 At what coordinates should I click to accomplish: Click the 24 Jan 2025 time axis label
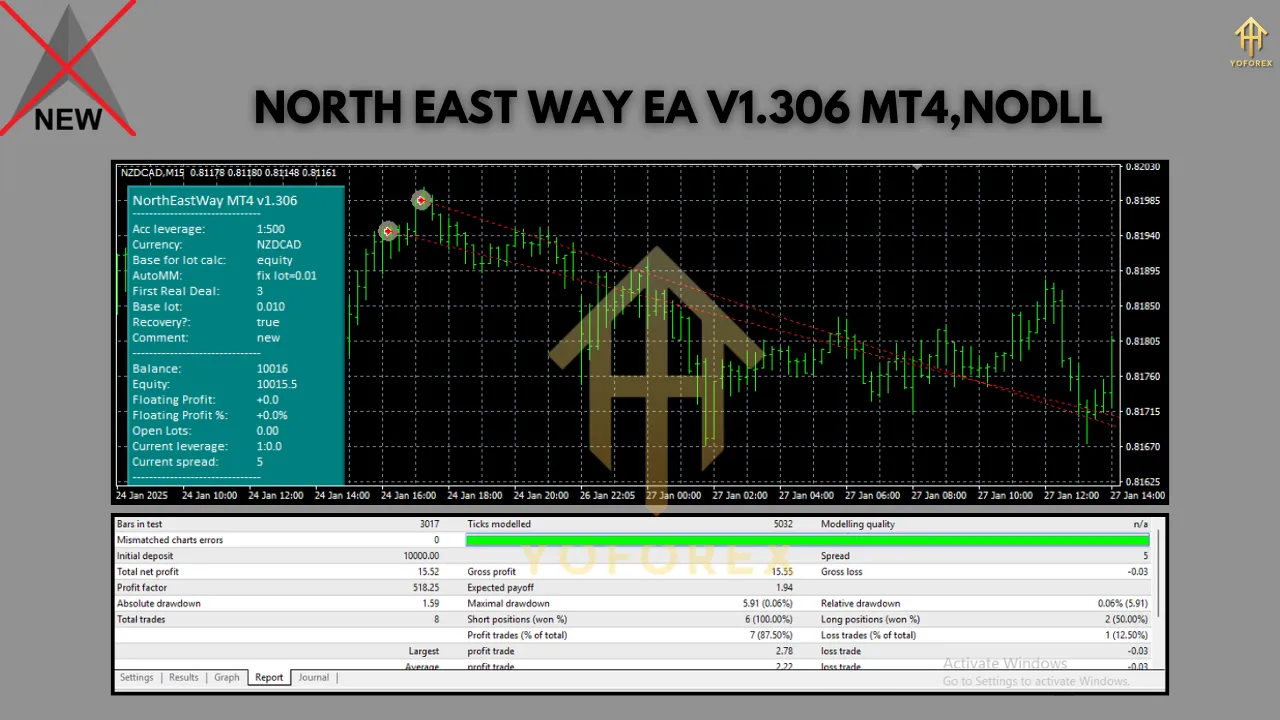143,495
